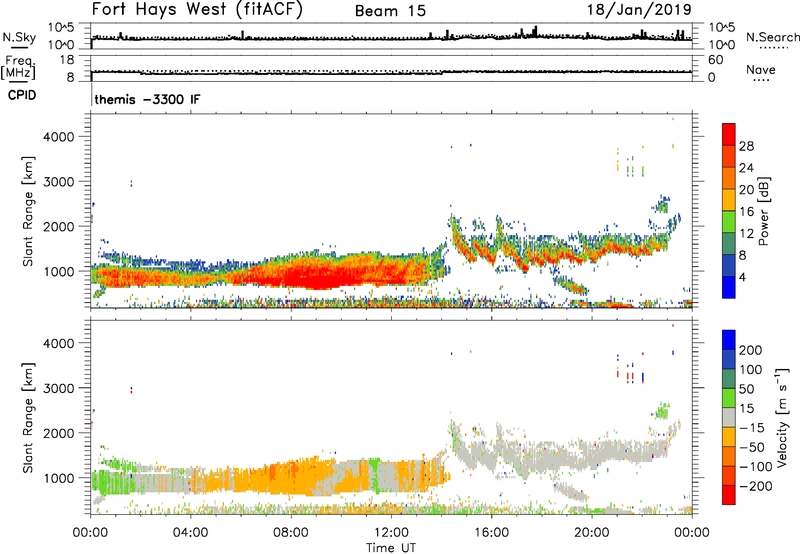Click the 'themis -3300 IF' text
Screen dimensions: 800x554
[147, 99]
